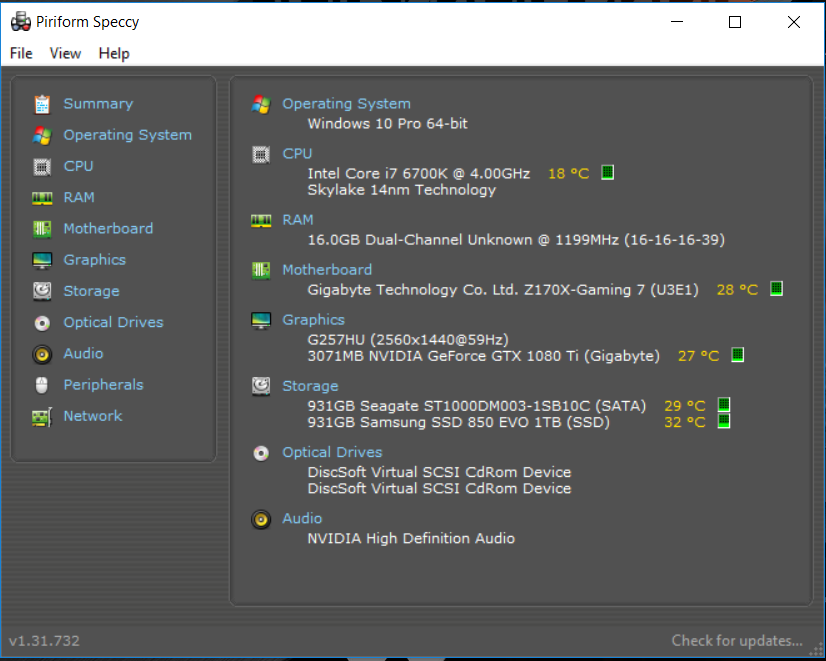This screenshot has width=826, height=661.
Task: Click the Optical Drives heading in main panel
Action: [332, 452]
